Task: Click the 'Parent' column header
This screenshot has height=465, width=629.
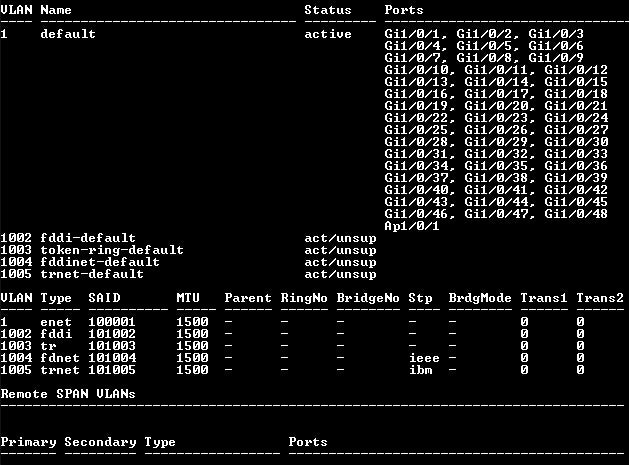Action: tap(248, 298)
